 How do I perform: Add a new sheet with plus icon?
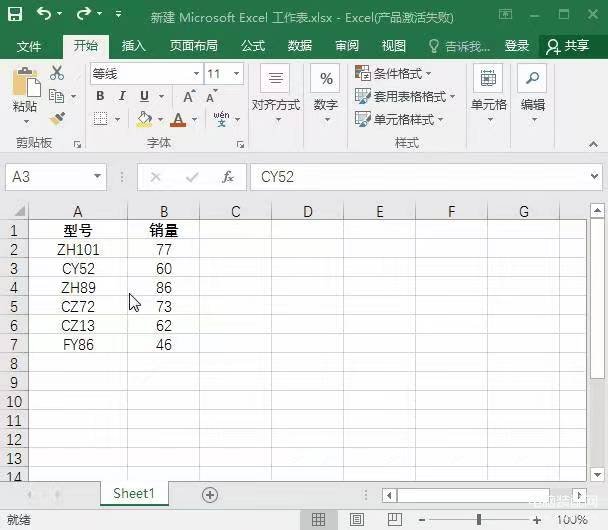[x=210, y=495]
